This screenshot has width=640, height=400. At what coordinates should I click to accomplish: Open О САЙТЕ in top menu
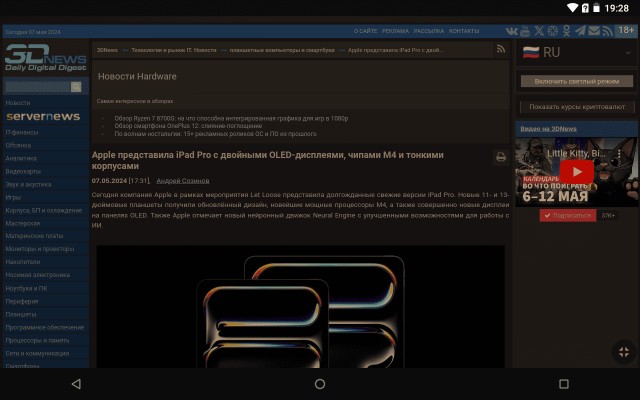pos(365,31)
